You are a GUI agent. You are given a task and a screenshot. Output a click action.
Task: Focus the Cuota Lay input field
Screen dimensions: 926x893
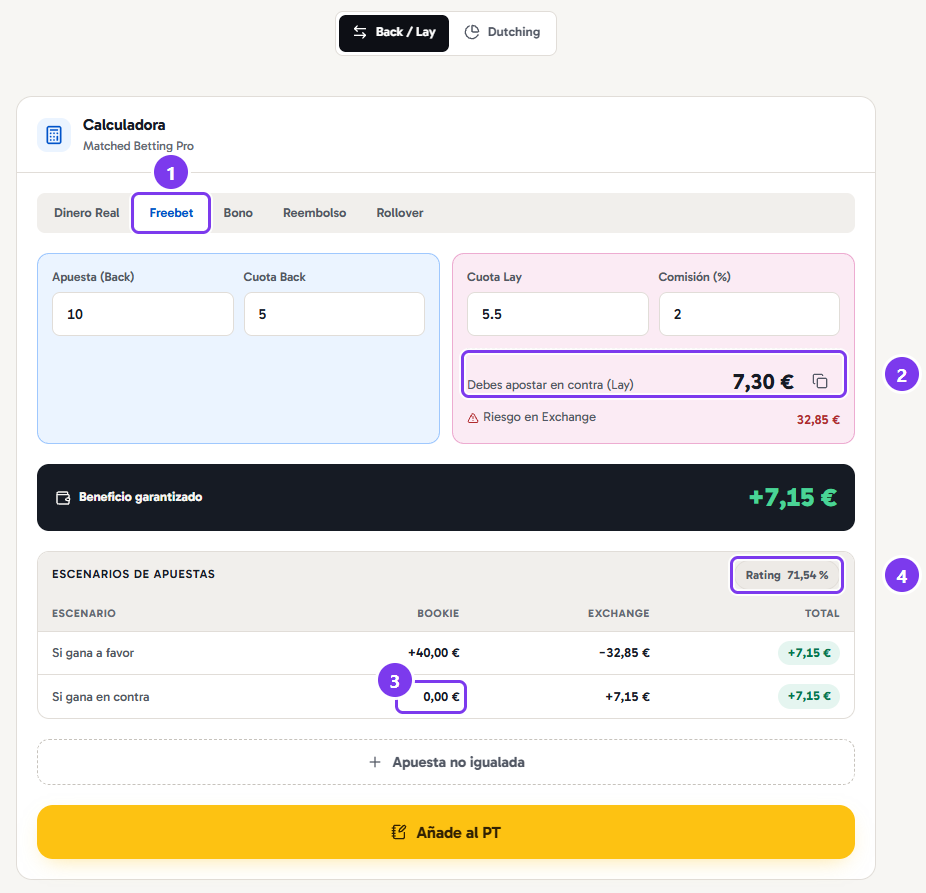pyautogui.click(x=557, y=314)
